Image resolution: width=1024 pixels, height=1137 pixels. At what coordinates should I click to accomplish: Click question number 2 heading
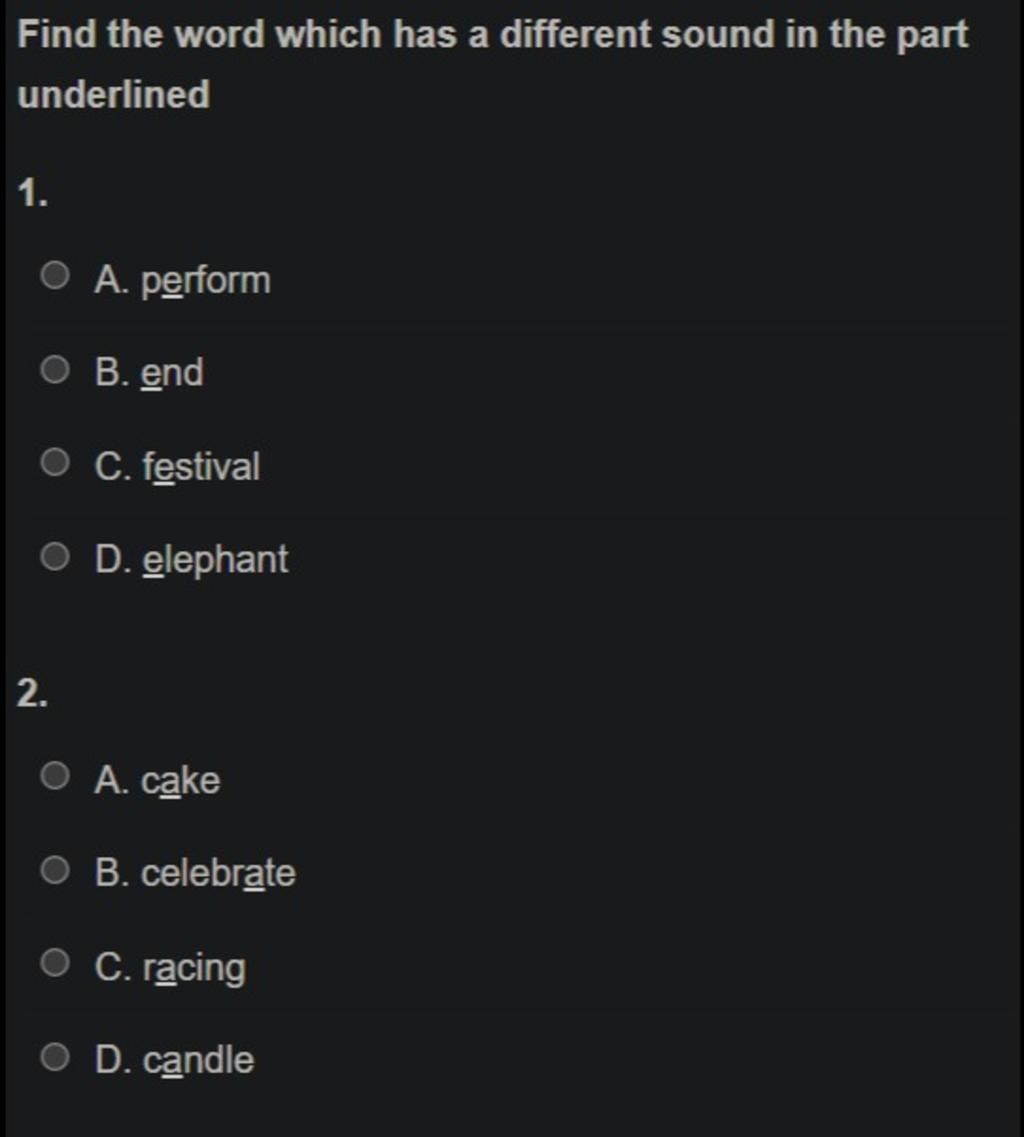click(33, 694)
